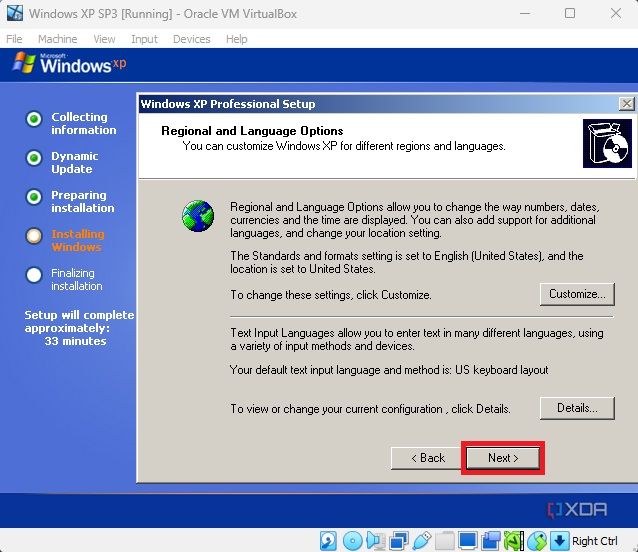Click Customize to change regional settings
The height and width of the screenshot is (552, 638).
[x=577, y=294]
